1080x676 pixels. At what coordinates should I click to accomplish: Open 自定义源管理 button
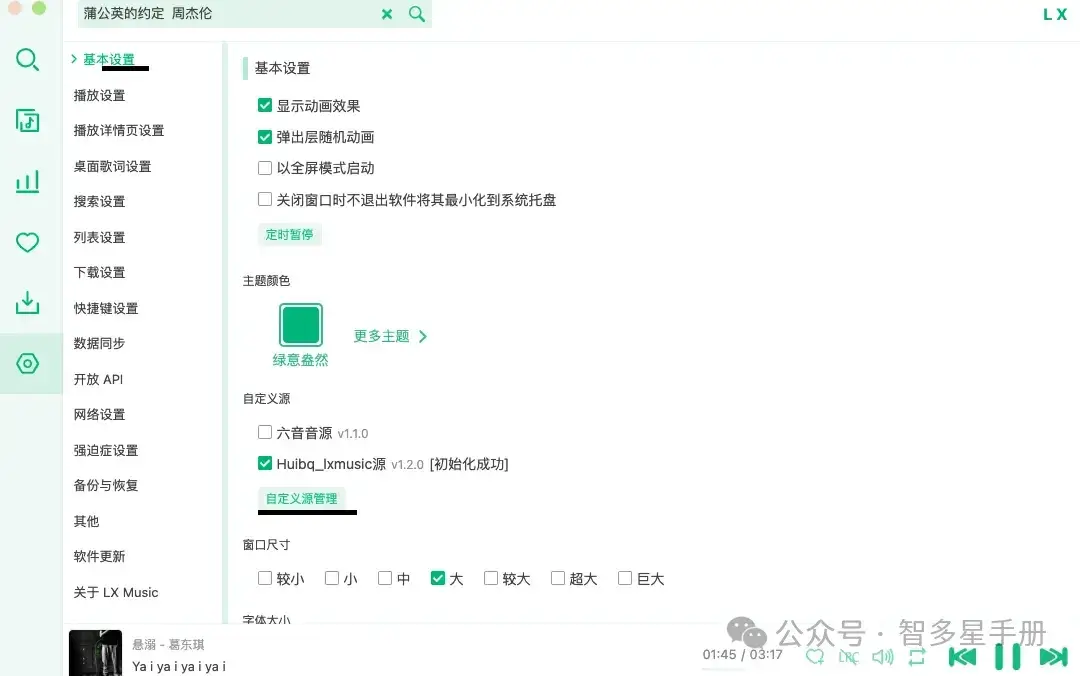tap(301, 498)
